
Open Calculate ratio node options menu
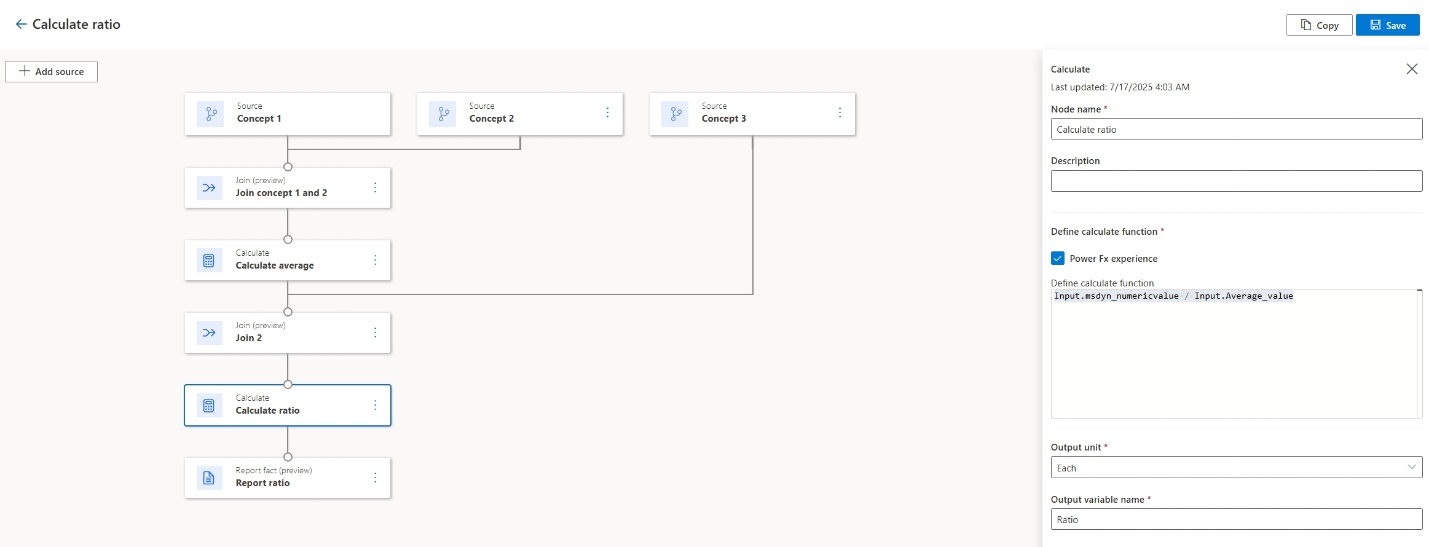coord(375,405)
